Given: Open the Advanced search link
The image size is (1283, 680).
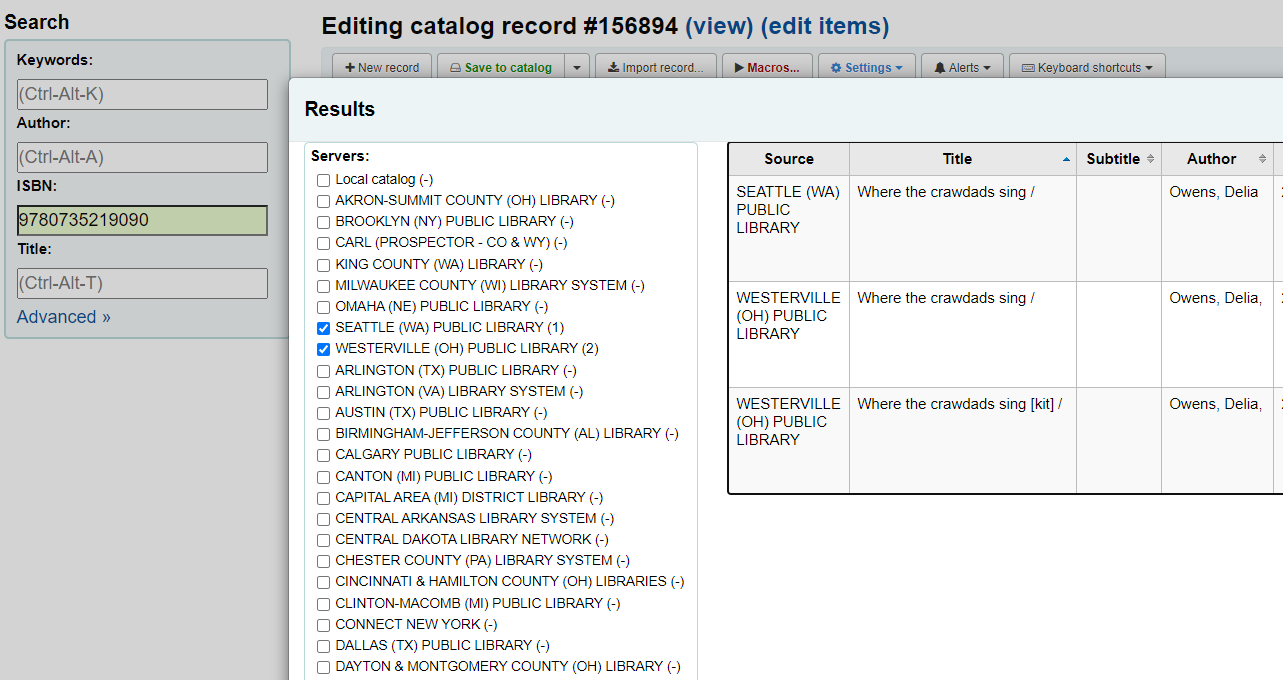Looking at the screenshot, I should (x=64, y=317).
